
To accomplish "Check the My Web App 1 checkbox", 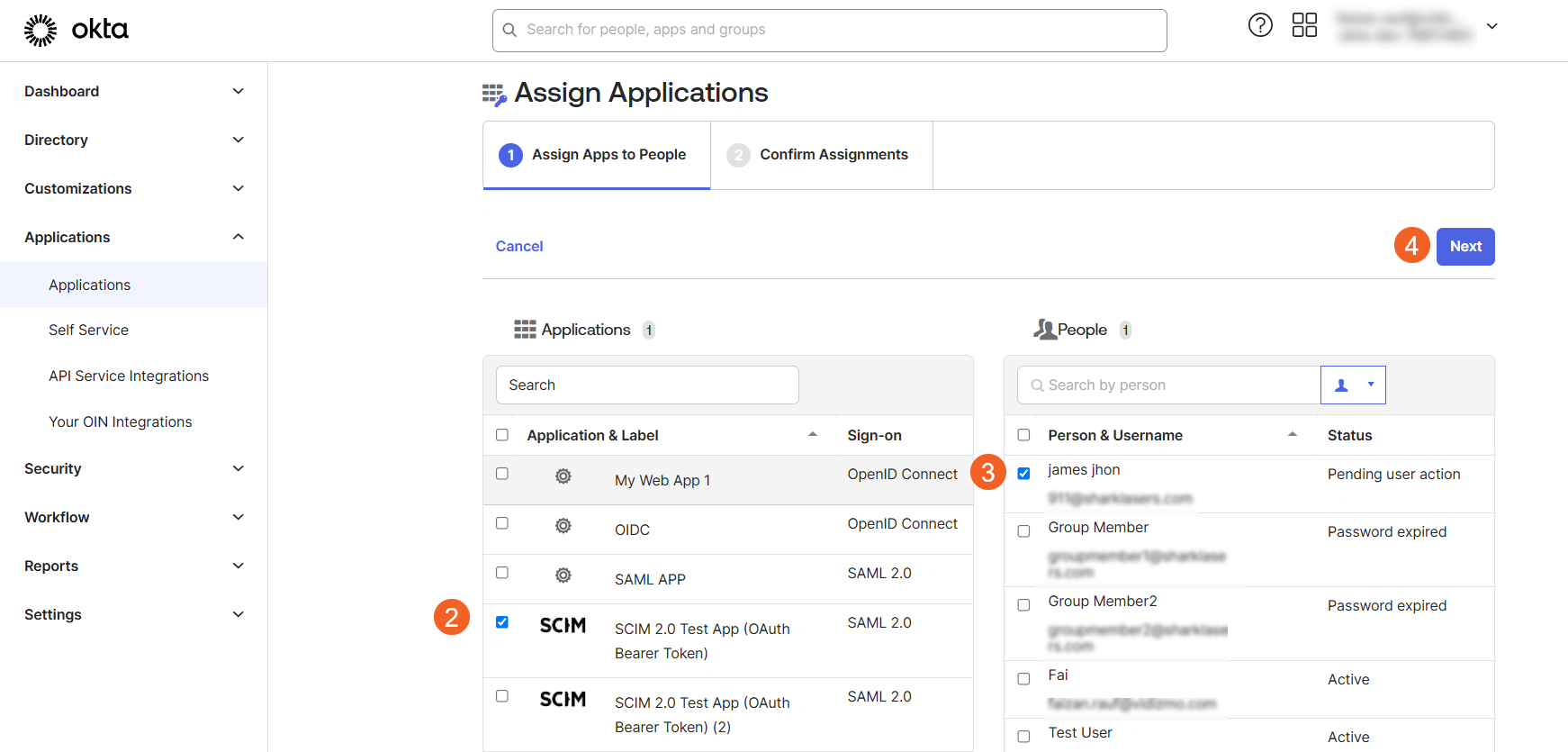I will pos(502,474).
